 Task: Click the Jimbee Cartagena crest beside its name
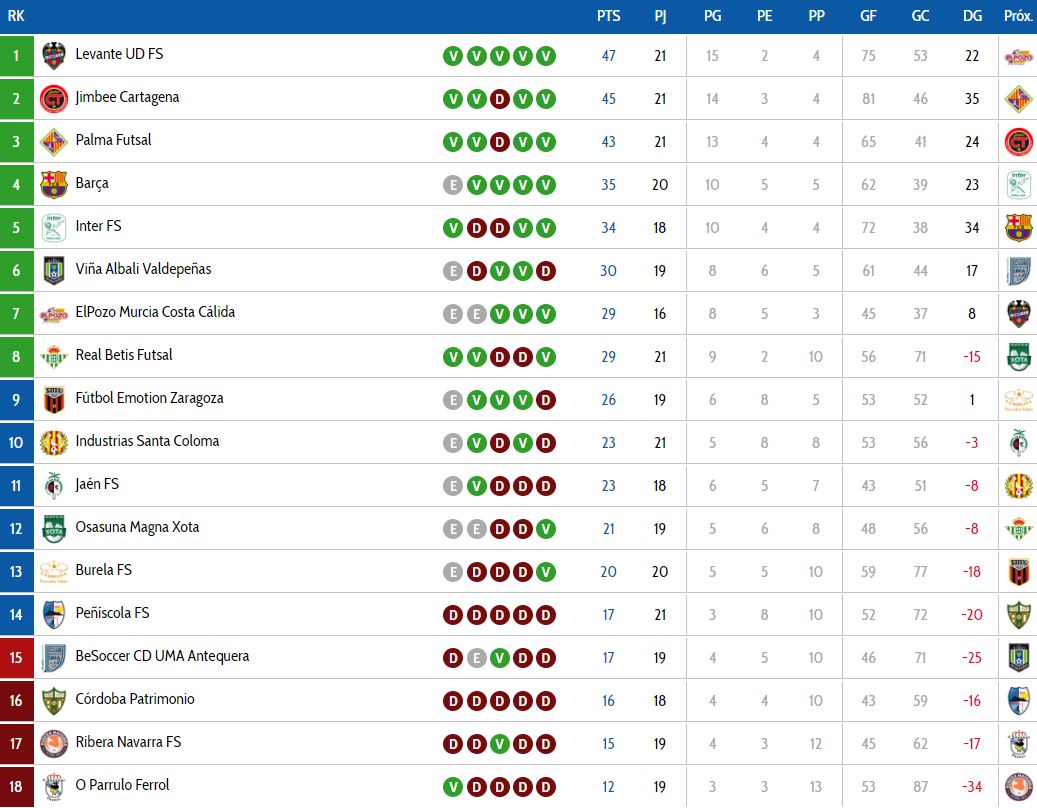click(54, 99)
